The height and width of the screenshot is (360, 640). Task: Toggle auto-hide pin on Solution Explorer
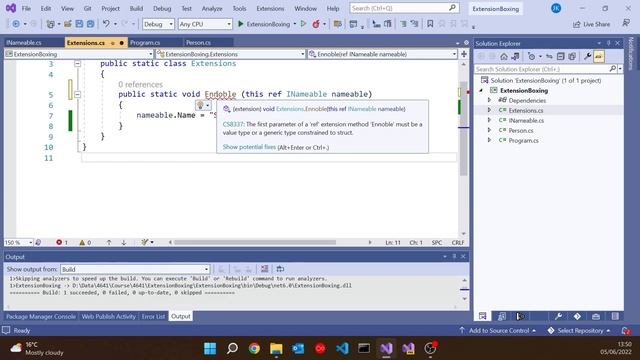click(x=608, y=43)
